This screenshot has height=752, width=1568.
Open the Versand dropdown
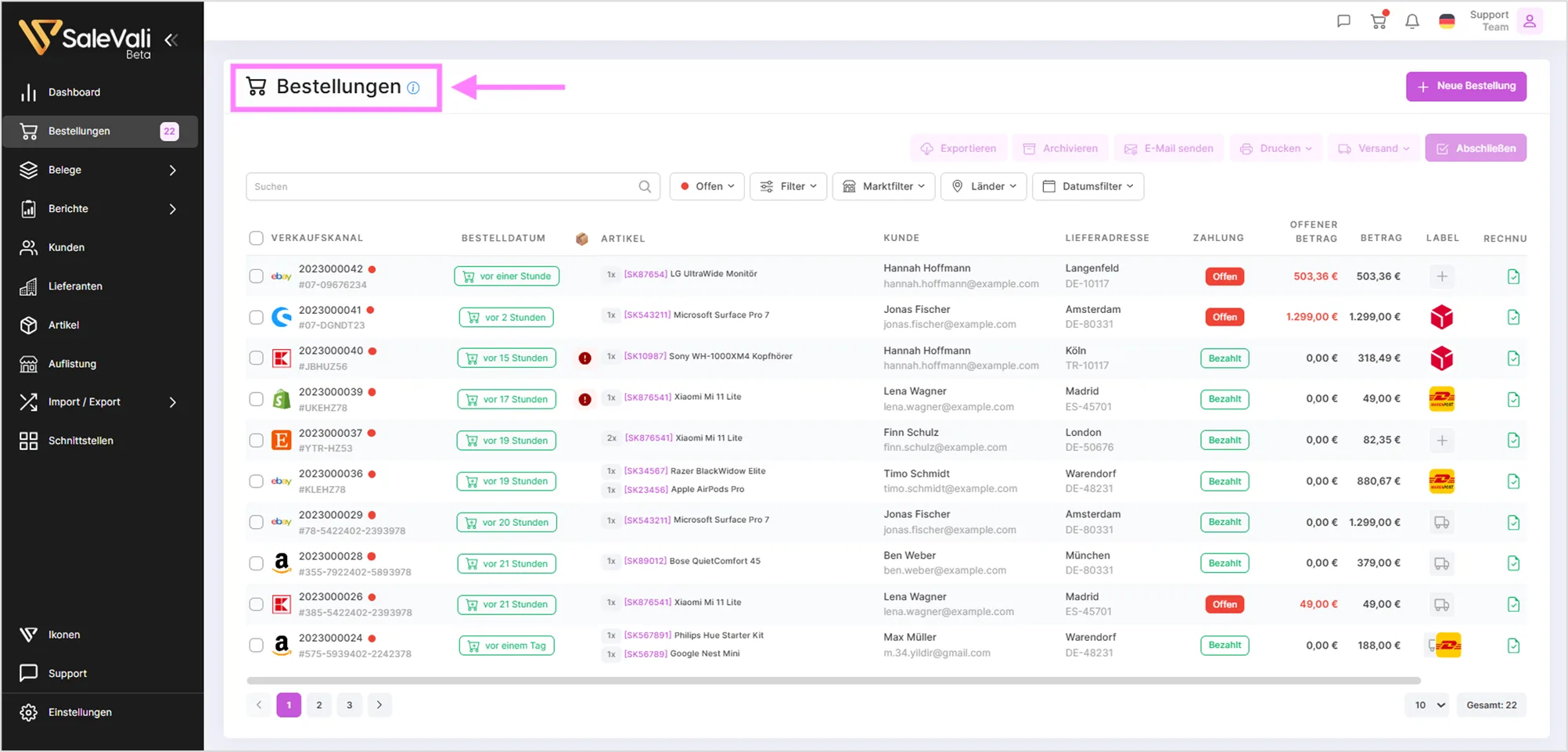[x=1374, y=149]
